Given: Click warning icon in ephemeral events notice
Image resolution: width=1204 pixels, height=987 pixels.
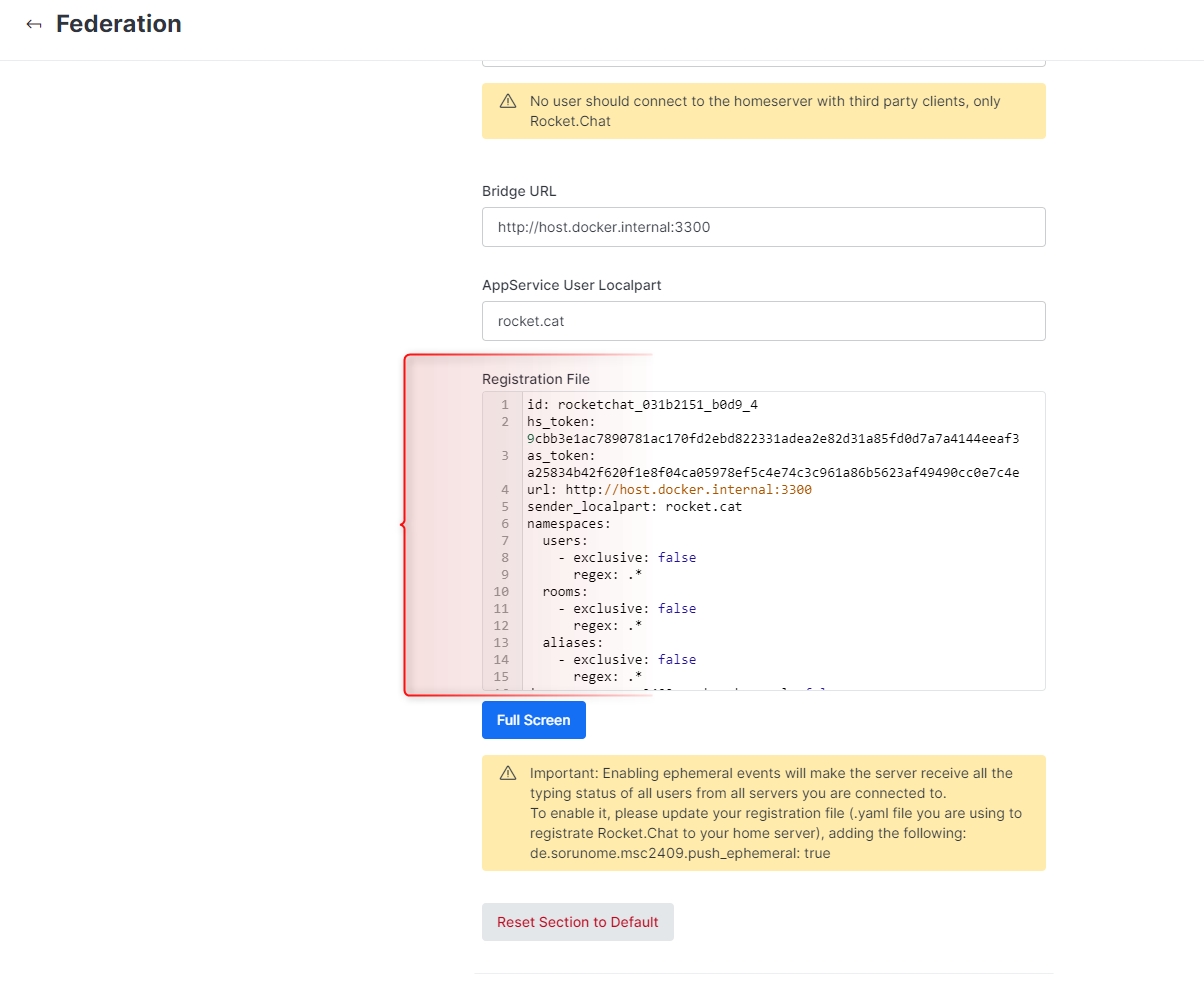Looking at the screenshot, I should pyautogui.click(x=508, y=773).
